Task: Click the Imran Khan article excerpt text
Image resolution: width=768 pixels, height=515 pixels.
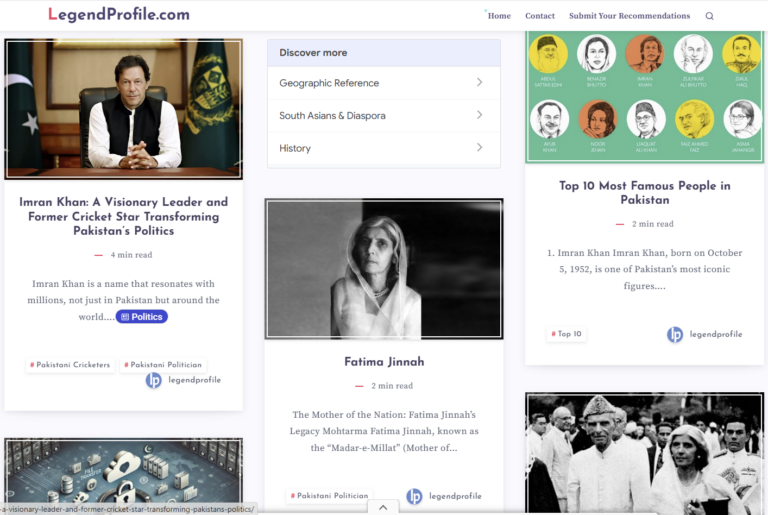Action: 123,300
